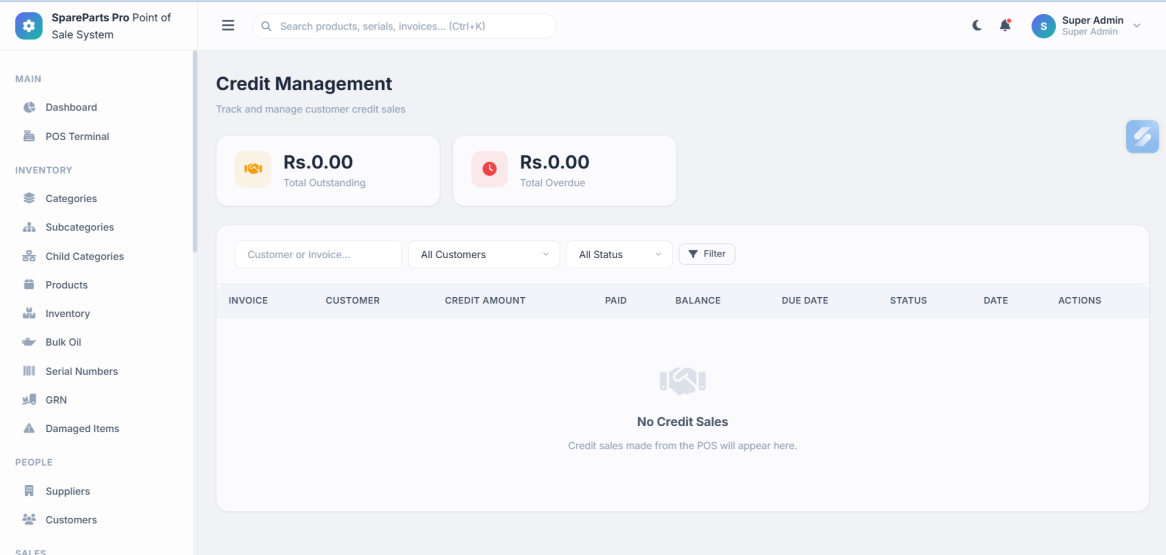
Task: Click the DATE column header
Action: click(x=996, y=301)
